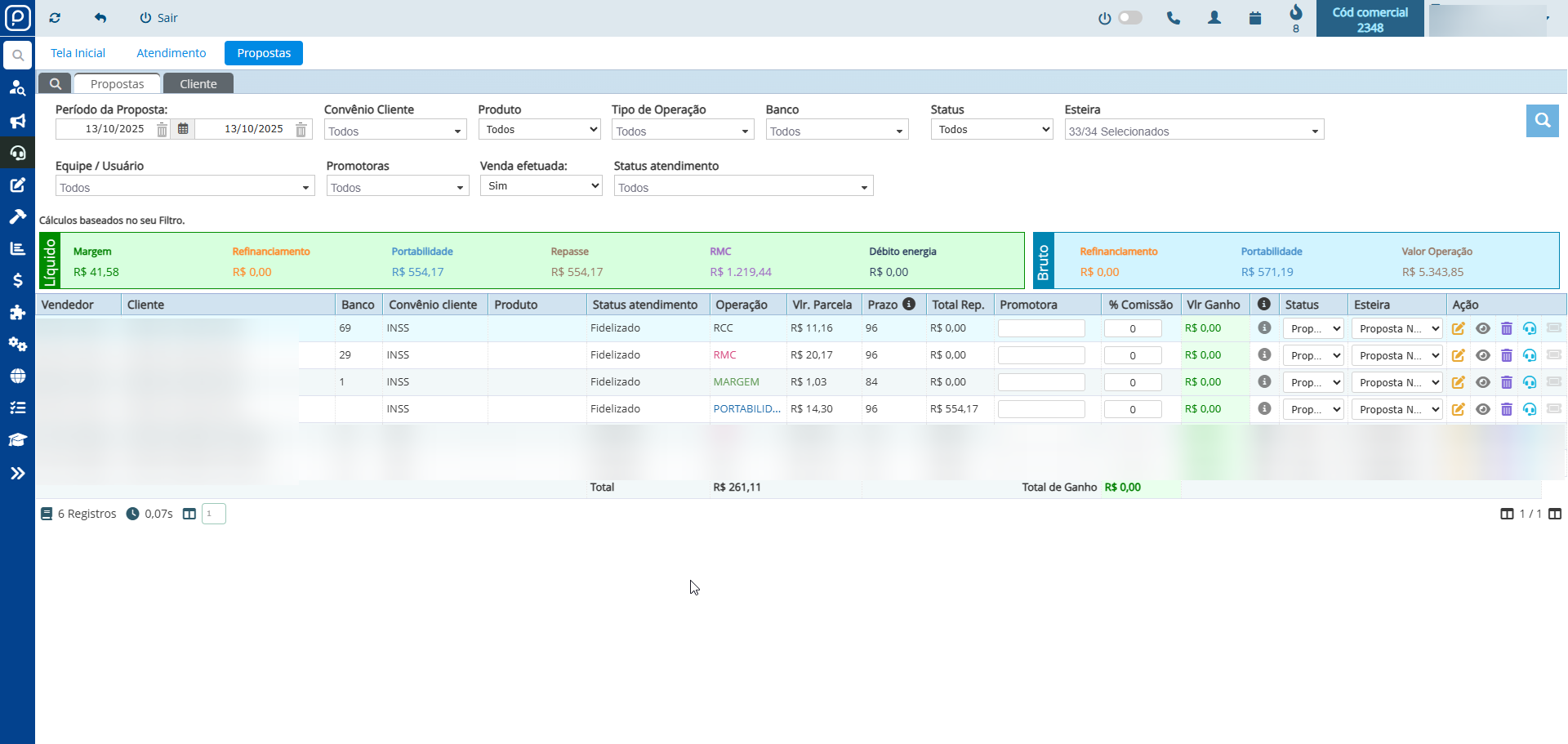This screenshot has height=744, width=1568.
Task: Open the calendar icon in top bar
Action: point(1255,18)
